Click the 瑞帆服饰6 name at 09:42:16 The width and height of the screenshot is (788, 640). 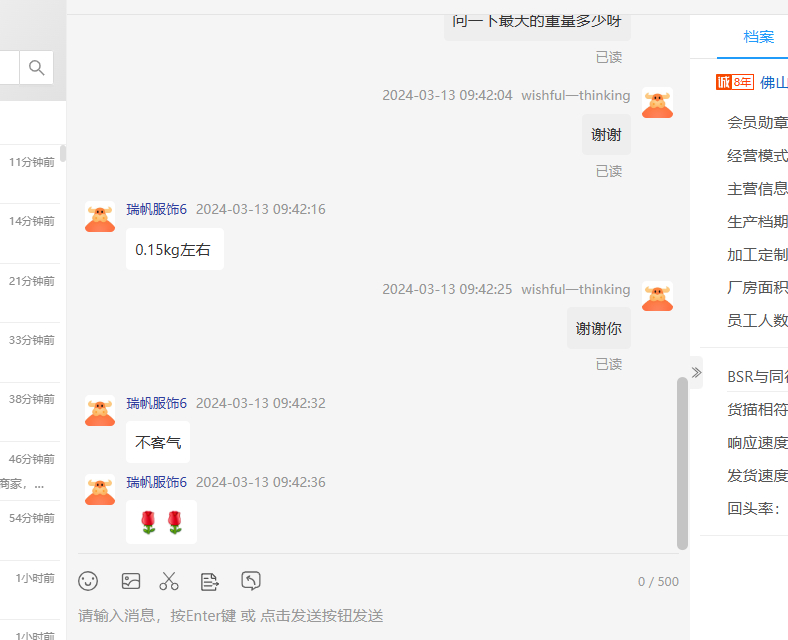[156, 209]
